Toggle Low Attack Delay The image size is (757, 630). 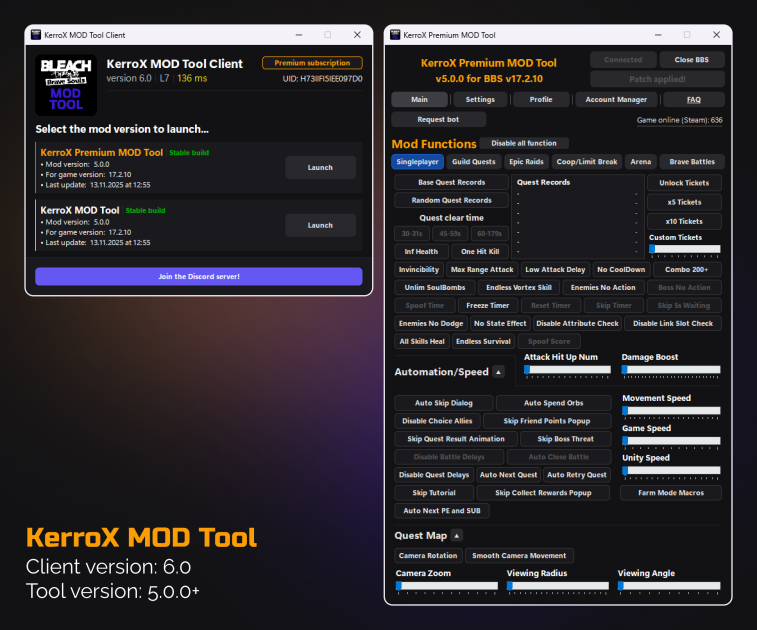pyautogui.click(x=555, y=269)
